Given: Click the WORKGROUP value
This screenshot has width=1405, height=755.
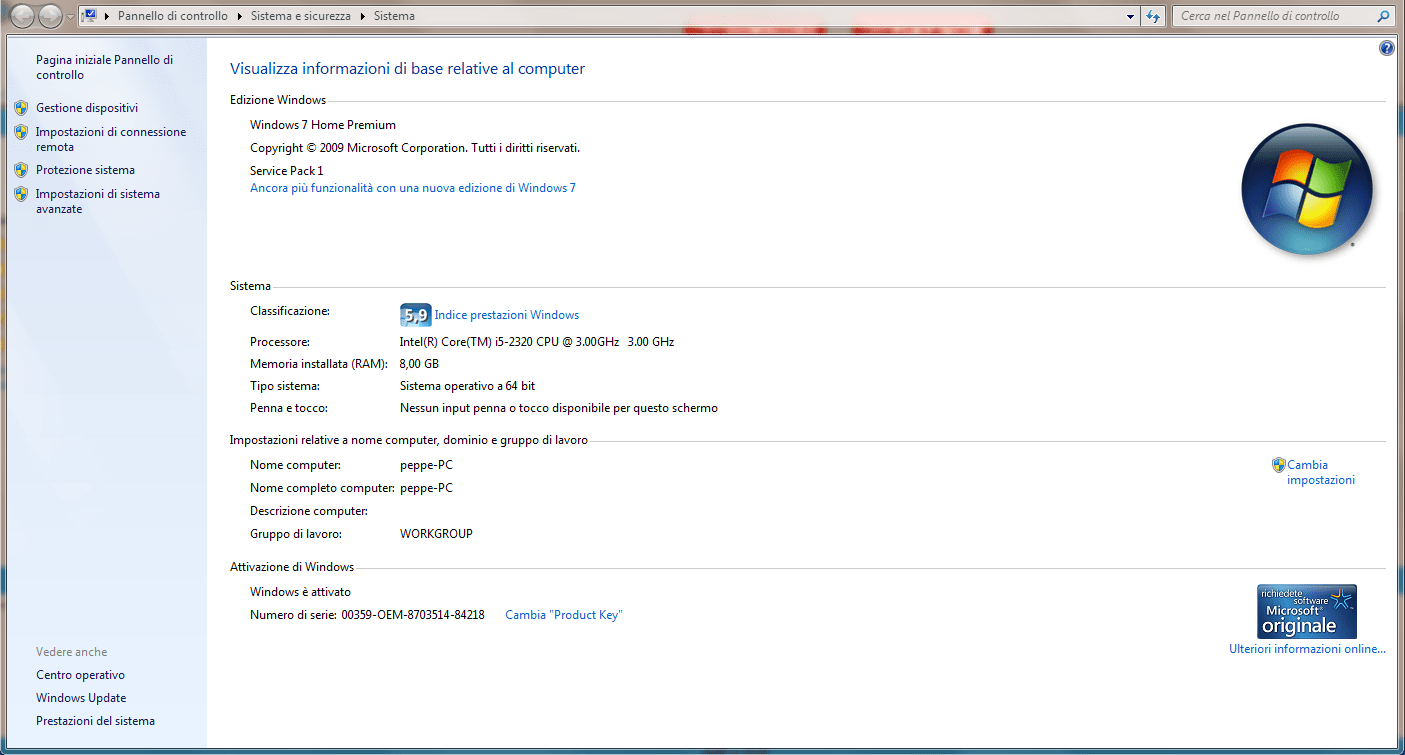Looking at the screenshot, I should coord(436,534).
